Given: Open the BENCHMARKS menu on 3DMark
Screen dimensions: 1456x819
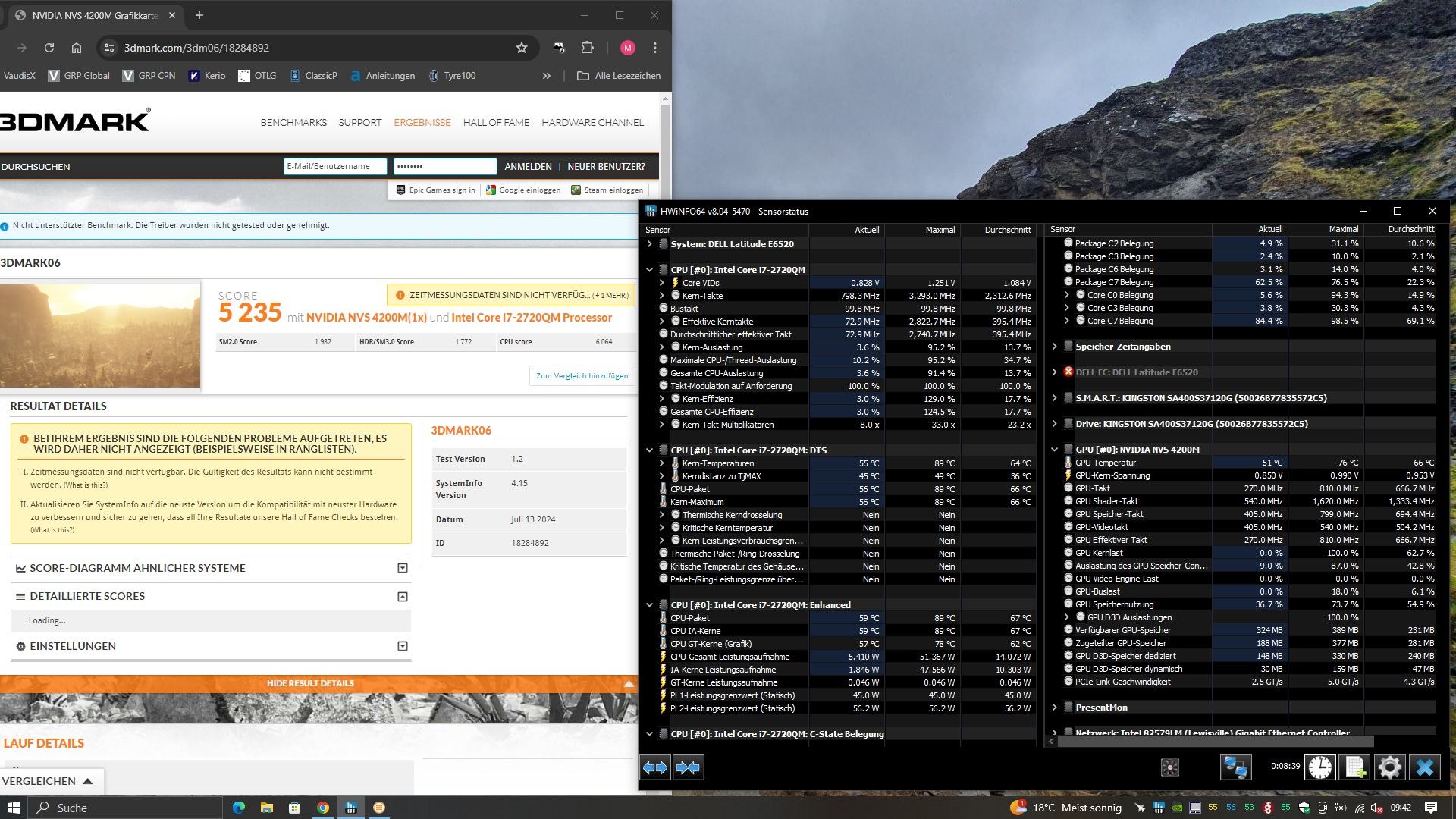Looking at the screenshot, I should (x=293, y=122).
